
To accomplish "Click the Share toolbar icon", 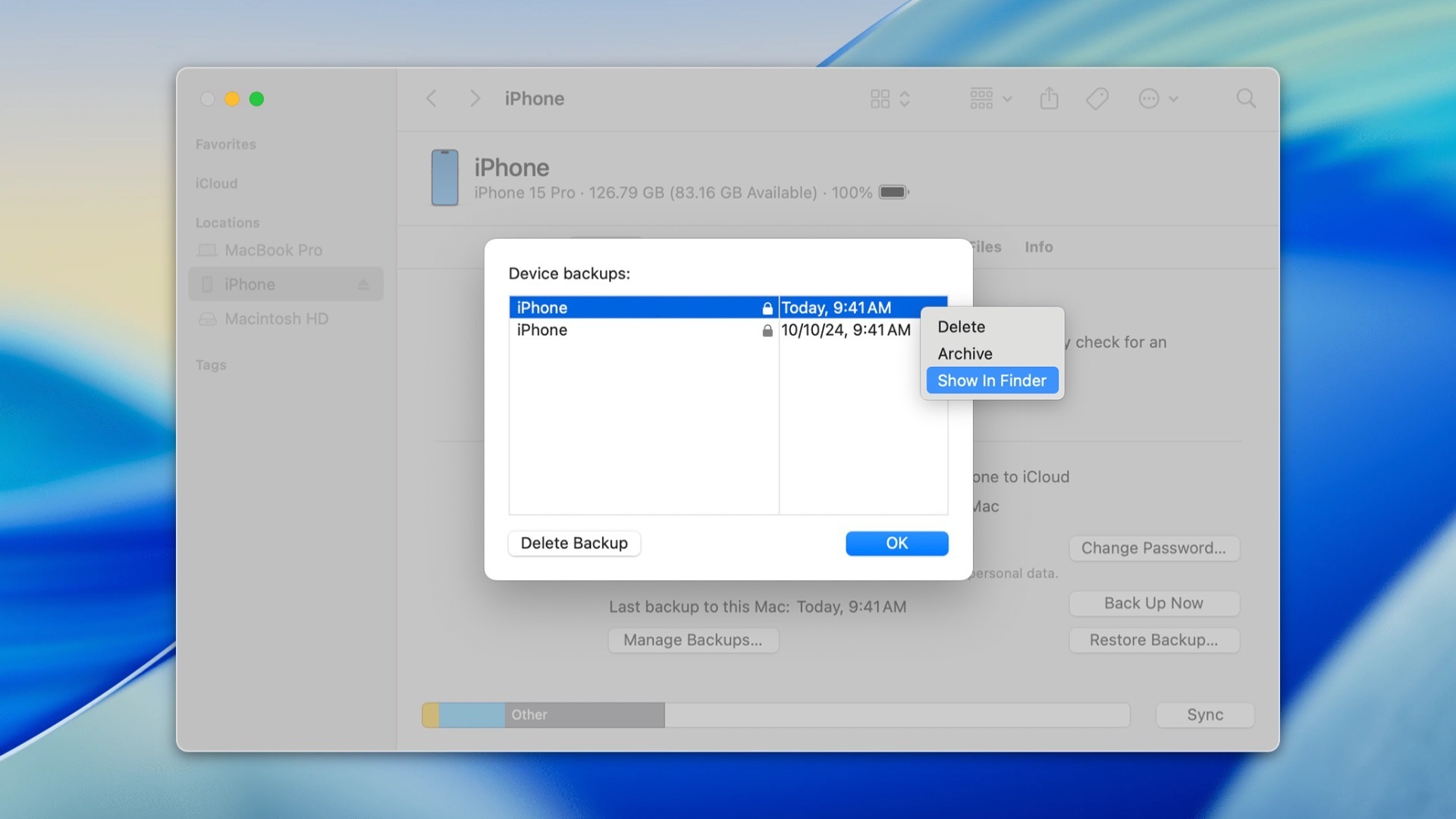I will (x=1049, y=98).
